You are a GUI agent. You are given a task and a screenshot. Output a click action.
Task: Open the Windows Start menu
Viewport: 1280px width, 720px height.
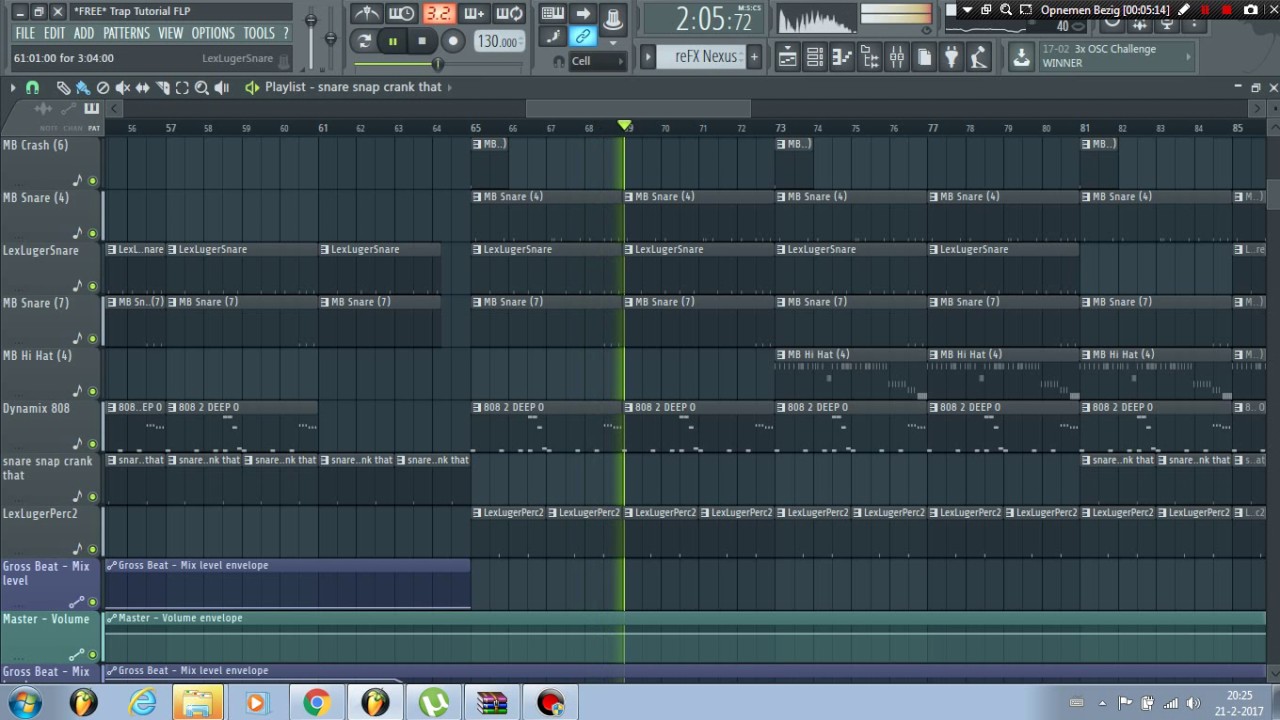point(24,703)
